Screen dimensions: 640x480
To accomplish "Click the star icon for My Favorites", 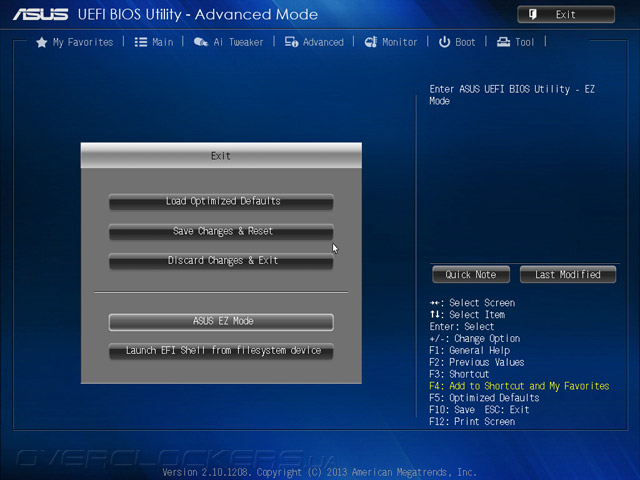I will click(41, 42).
